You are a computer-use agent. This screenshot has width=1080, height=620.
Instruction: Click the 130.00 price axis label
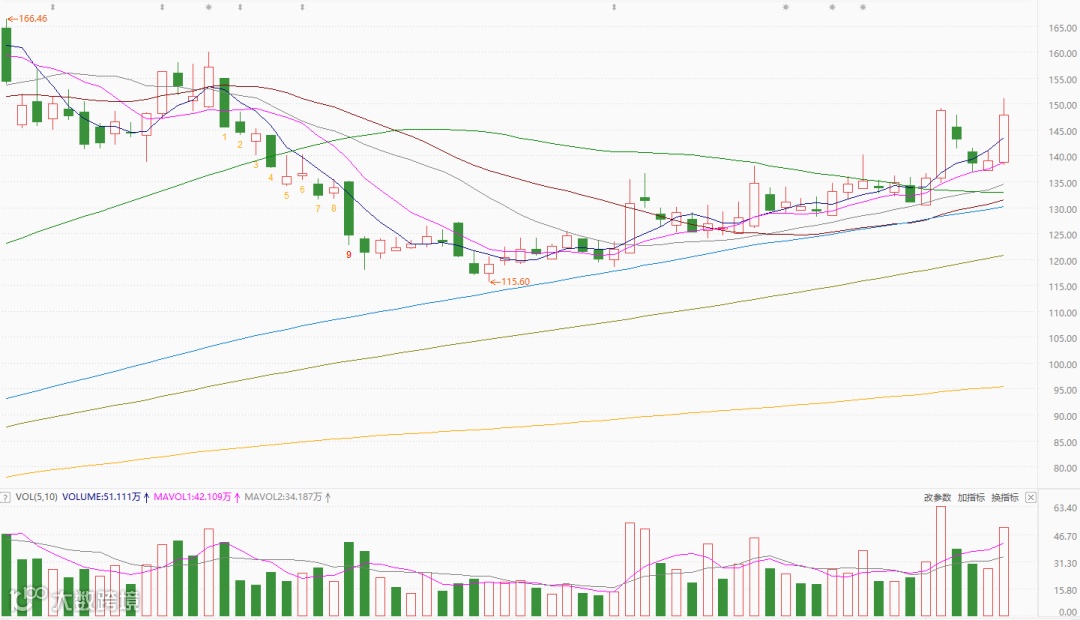point(1063,209)
